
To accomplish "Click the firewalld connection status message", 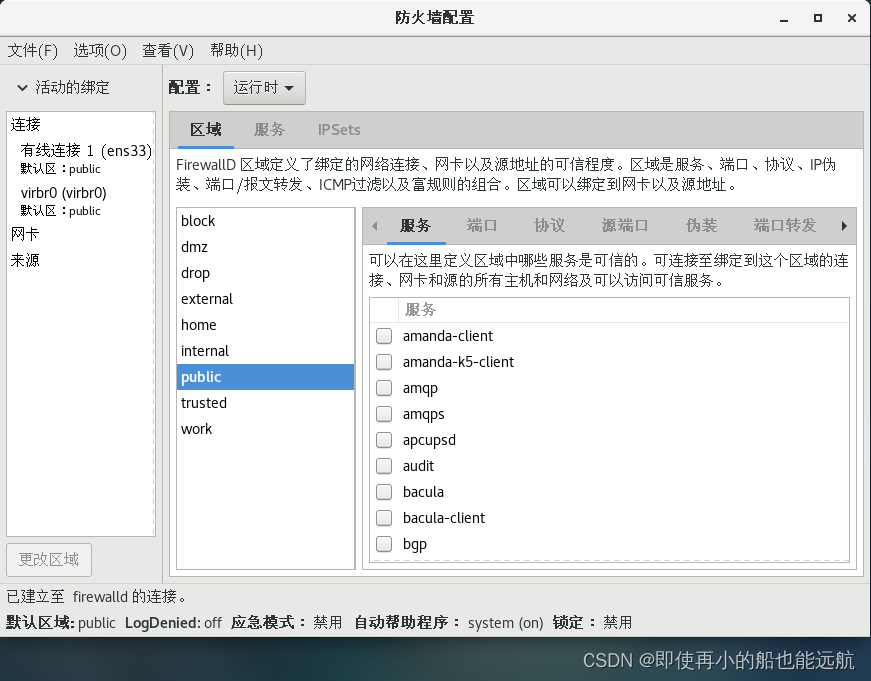I will (x=97, y=597).
